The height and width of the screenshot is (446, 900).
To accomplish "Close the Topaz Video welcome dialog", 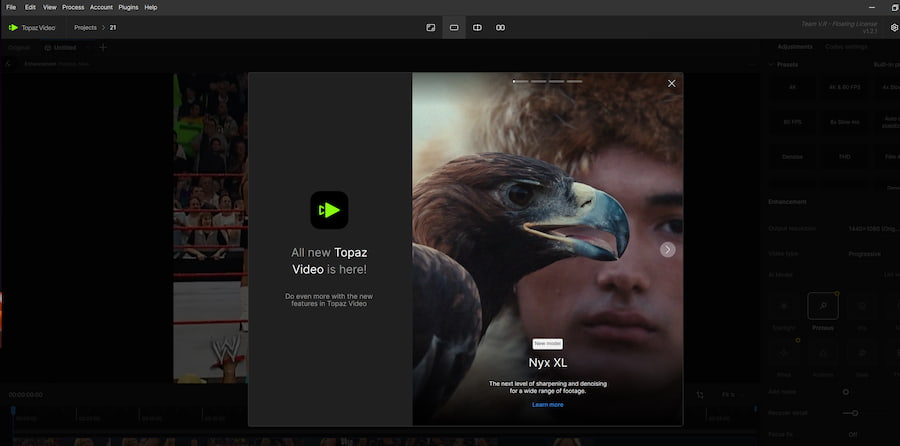I will click(671, 83).
